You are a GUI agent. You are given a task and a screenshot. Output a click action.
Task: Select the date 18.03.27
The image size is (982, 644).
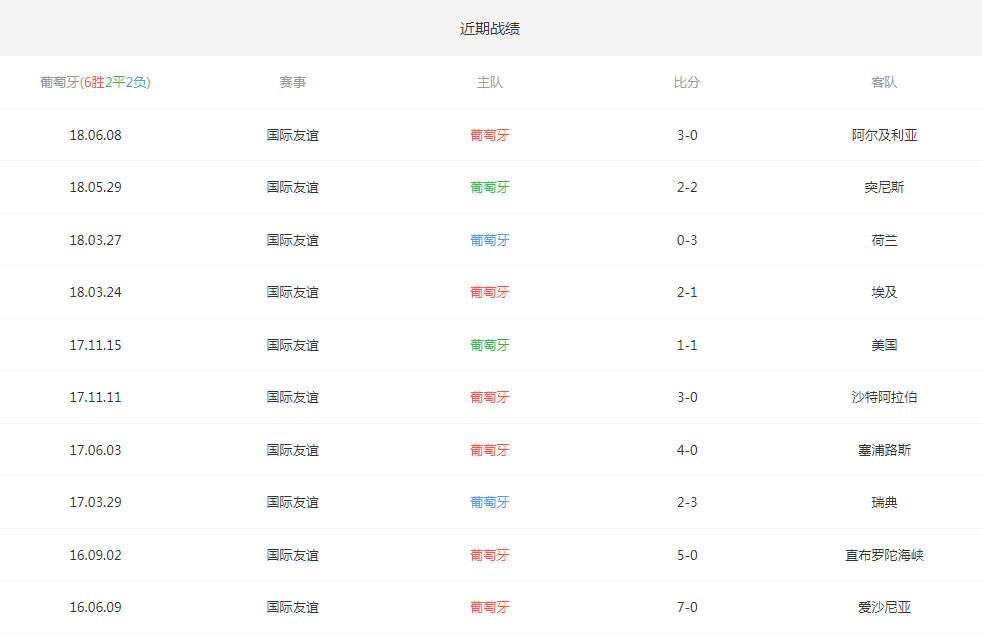(x=95, y=240)
